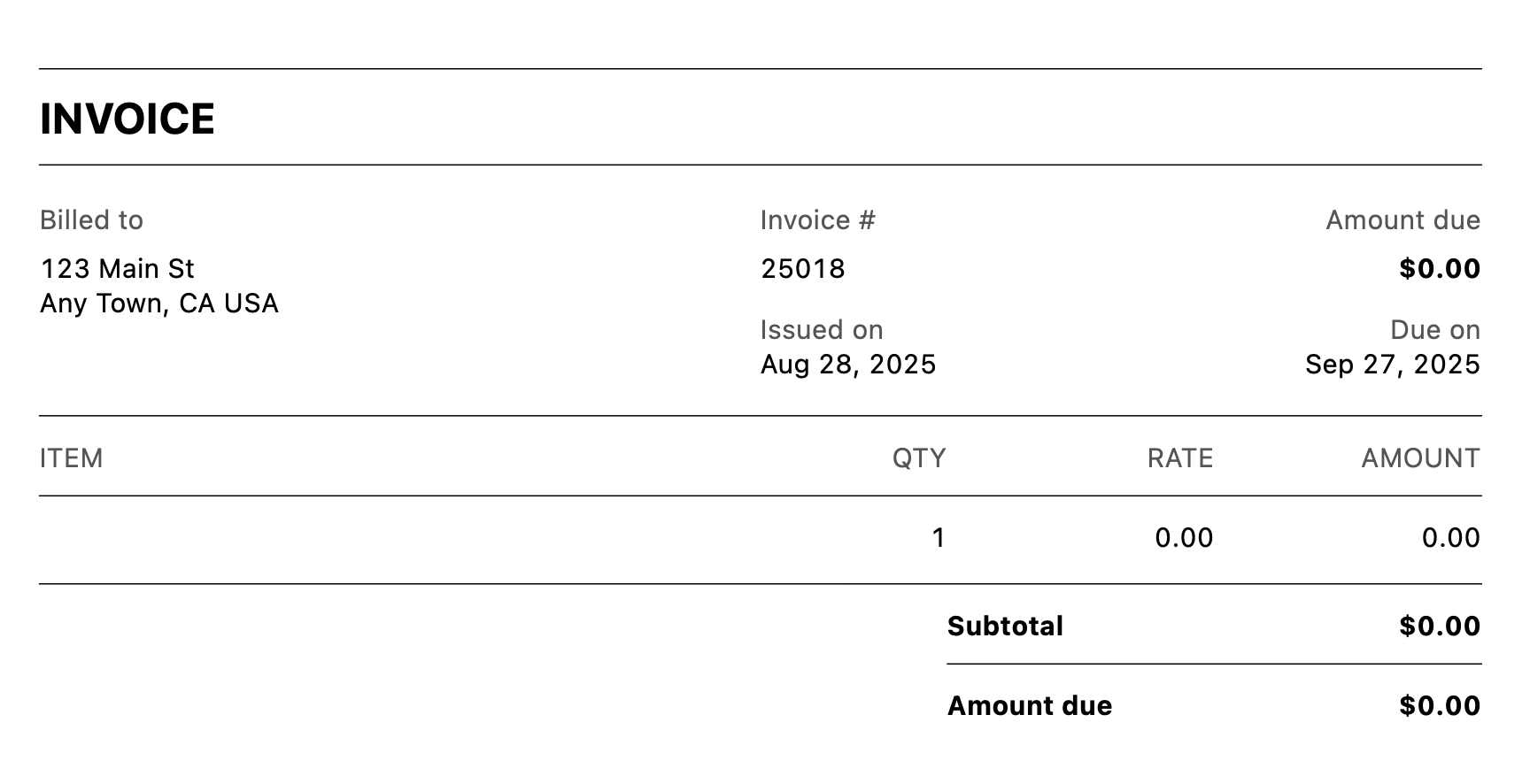Click the AMOUNT column header

click(x=1420, y=458)
